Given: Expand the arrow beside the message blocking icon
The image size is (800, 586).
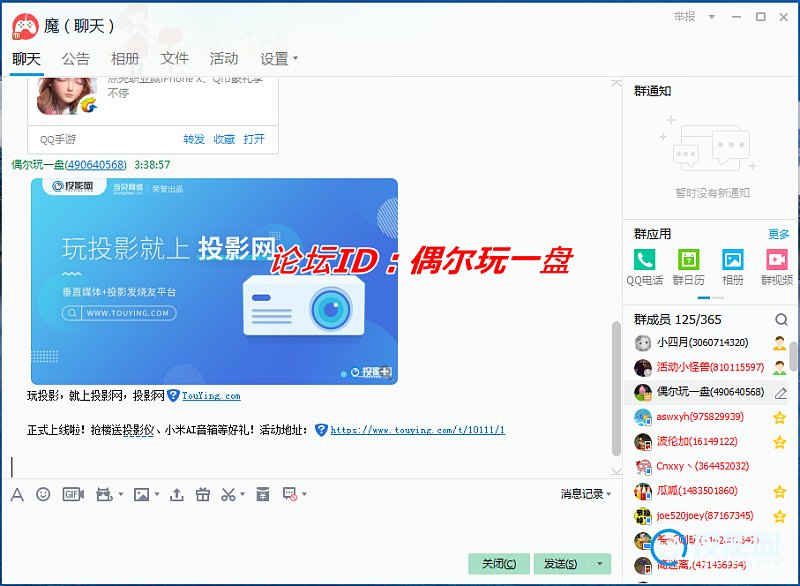Looking at the screenshot, I should tap(304, 494).
